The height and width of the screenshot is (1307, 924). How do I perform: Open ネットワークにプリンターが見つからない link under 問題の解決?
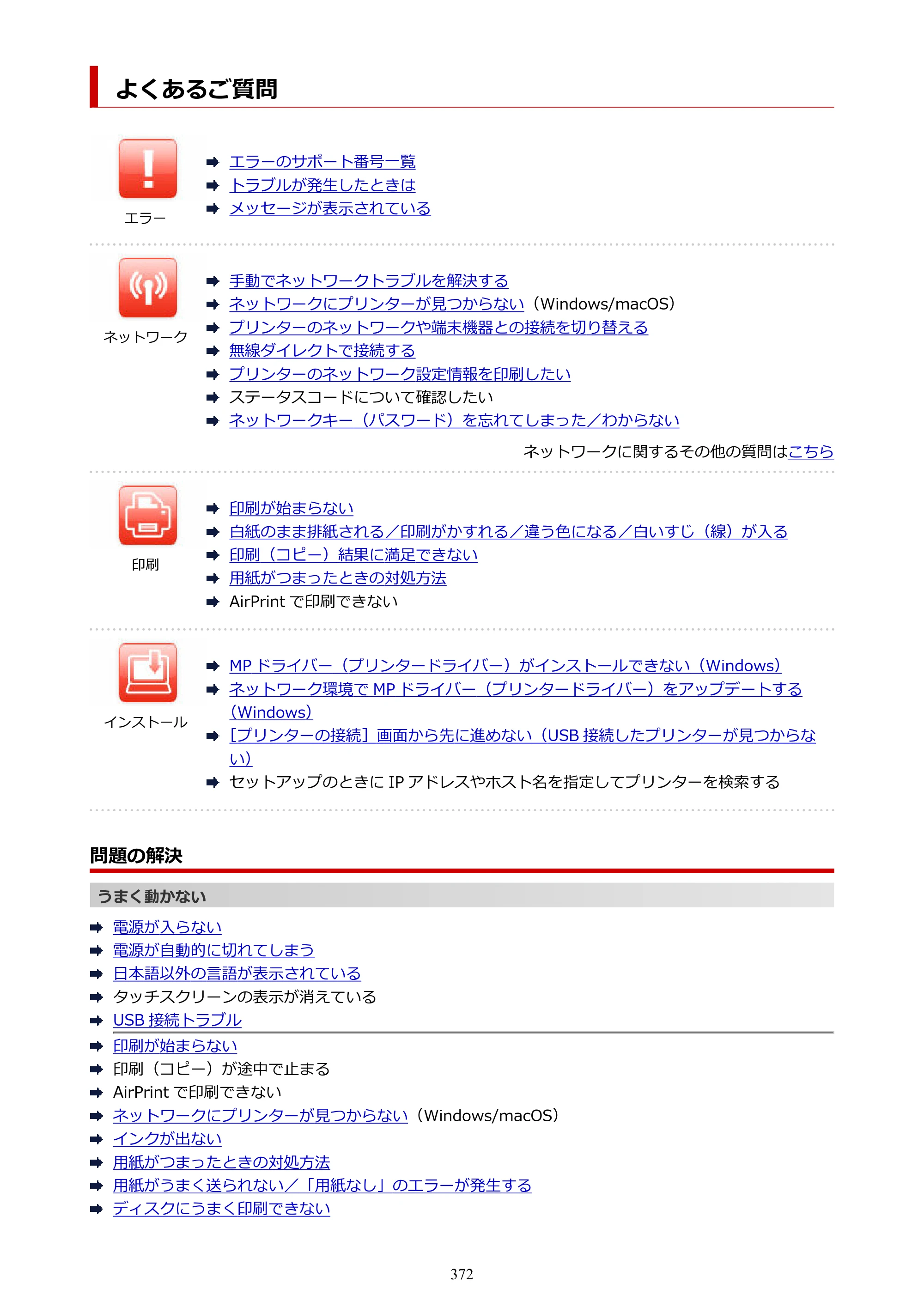(x=260, y=1116)
